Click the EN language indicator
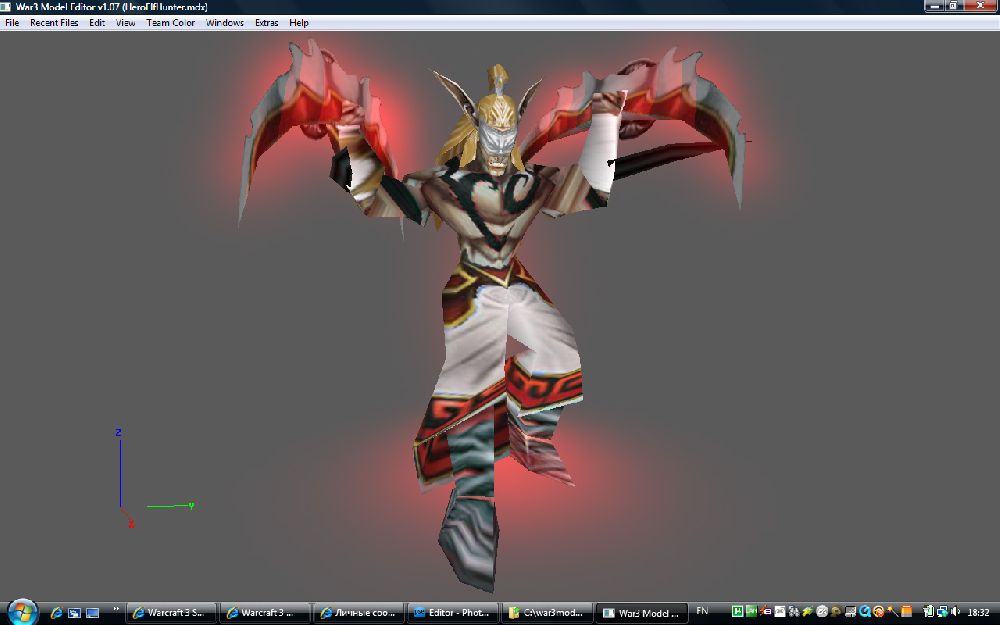Viewport: 1000px width, 625px height. tap(702, 611)
